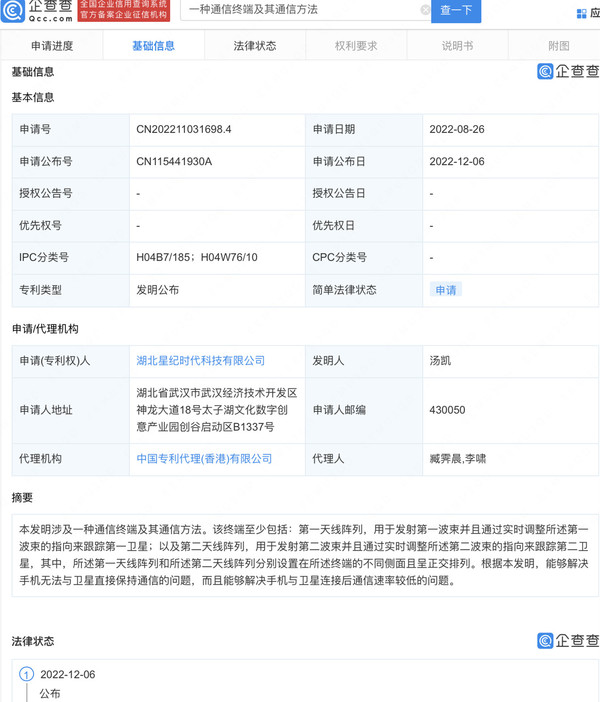The image size is (600, 702).
Task: Select the applicant address text
Action: (217, 410)
